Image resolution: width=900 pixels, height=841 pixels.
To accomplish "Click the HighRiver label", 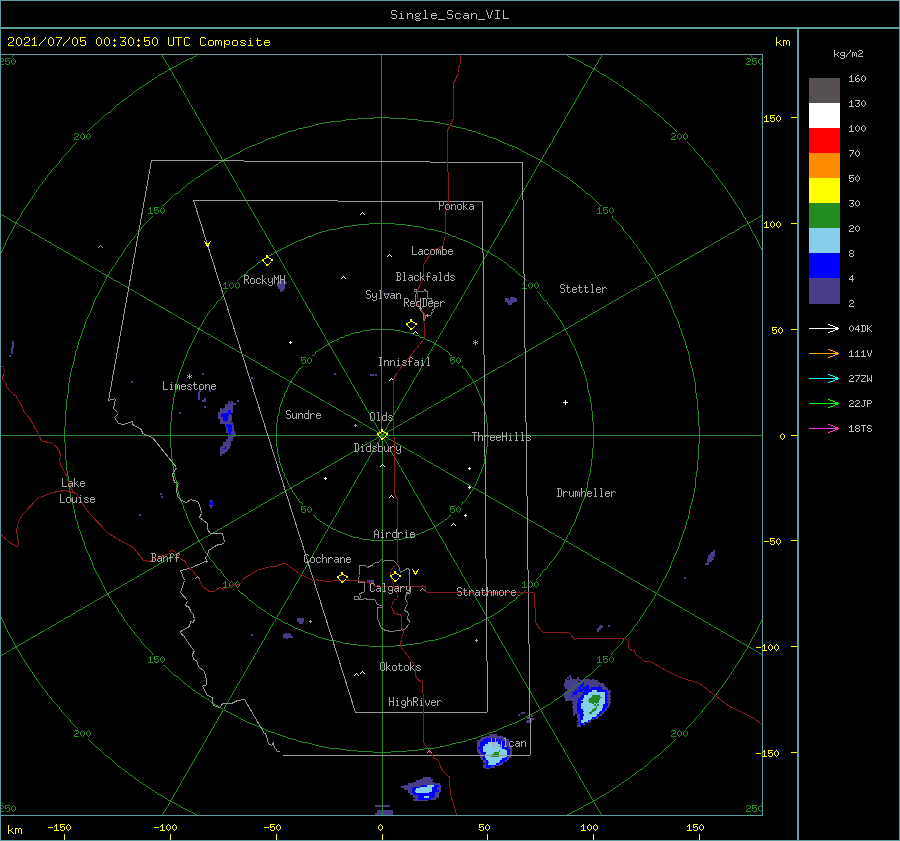I will coord(415,702).
